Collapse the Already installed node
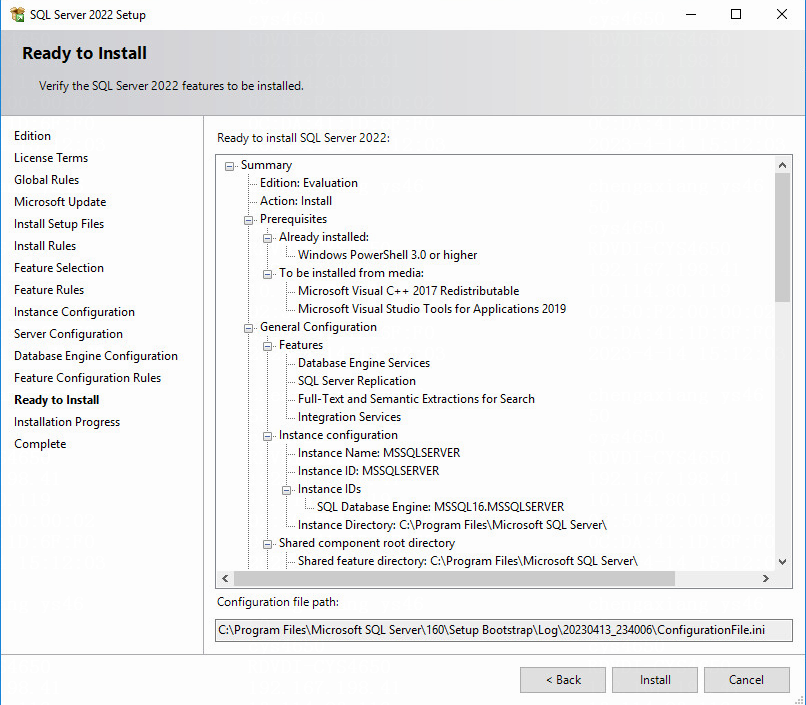The image size is (806, 705). (x=267, y=238)
